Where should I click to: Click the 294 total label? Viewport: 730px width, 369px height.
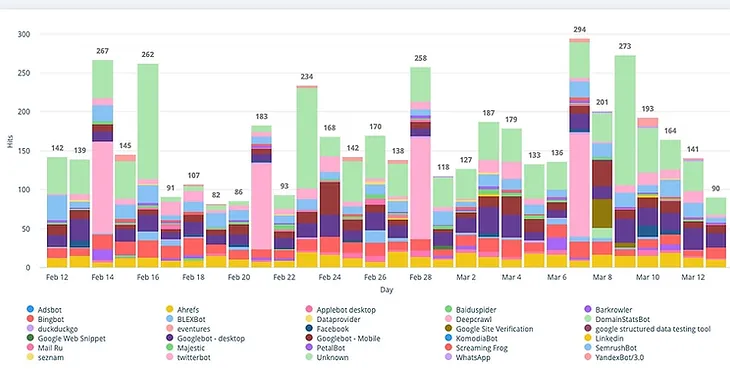[580, 30]
